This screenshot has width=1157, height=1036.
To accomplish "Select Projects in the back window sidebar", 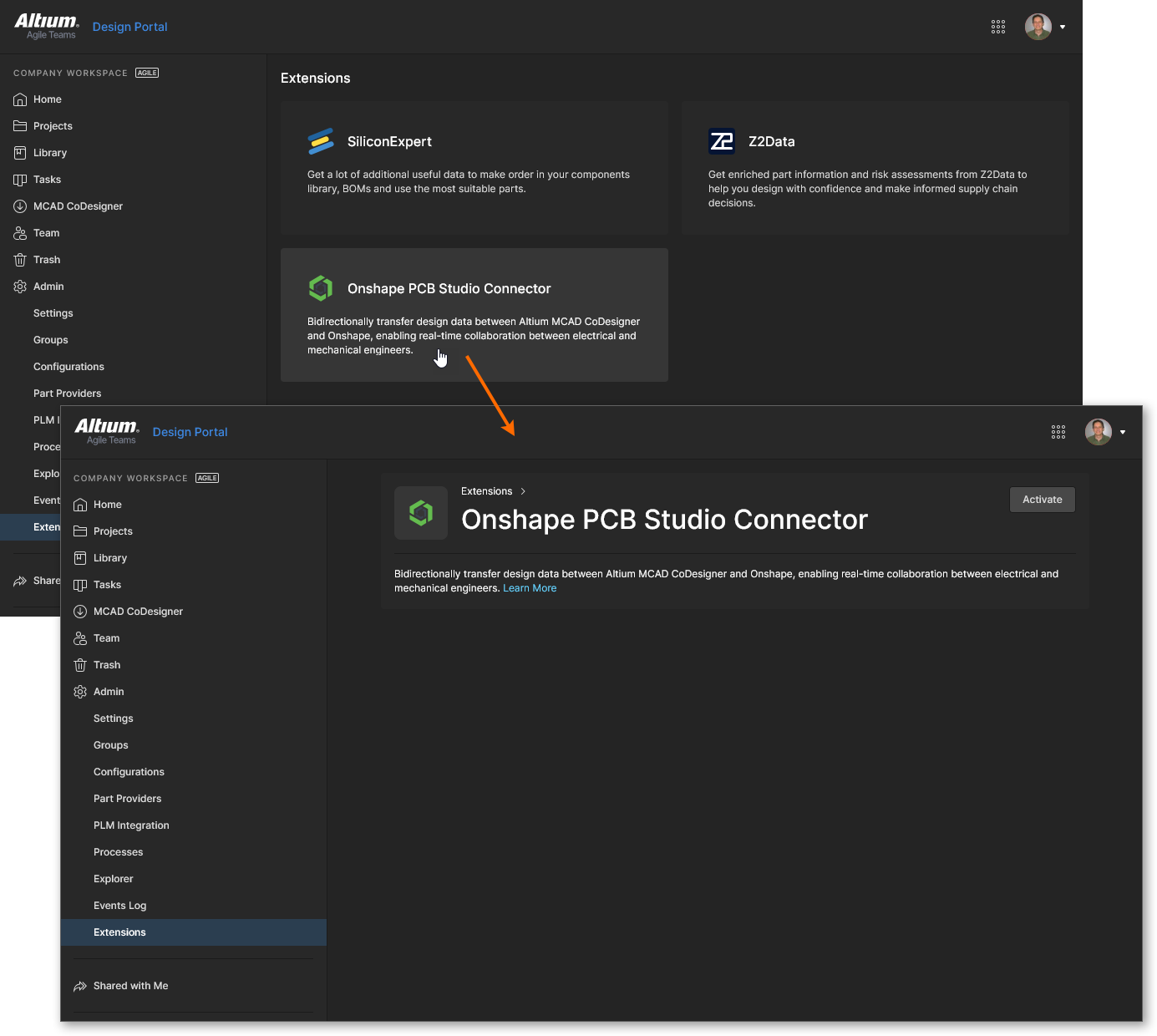I will coord(133,126).
